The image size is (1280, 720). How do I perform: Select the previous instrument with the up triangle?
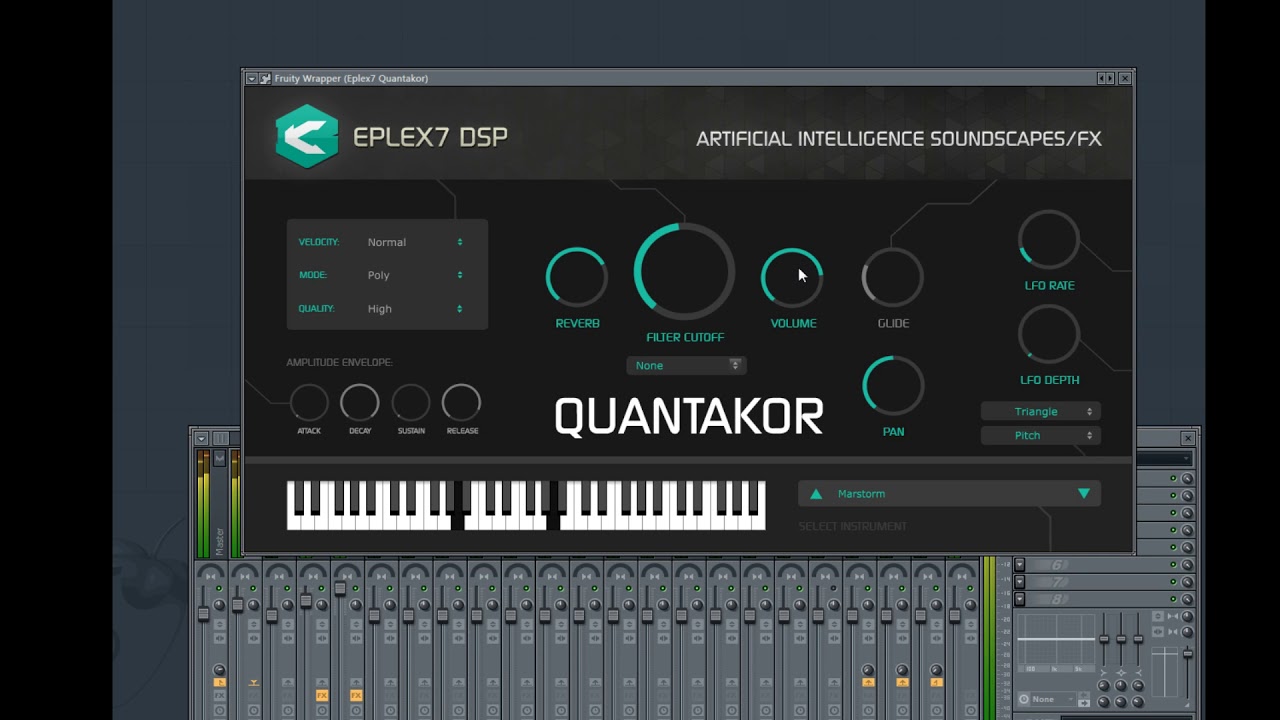816,494
